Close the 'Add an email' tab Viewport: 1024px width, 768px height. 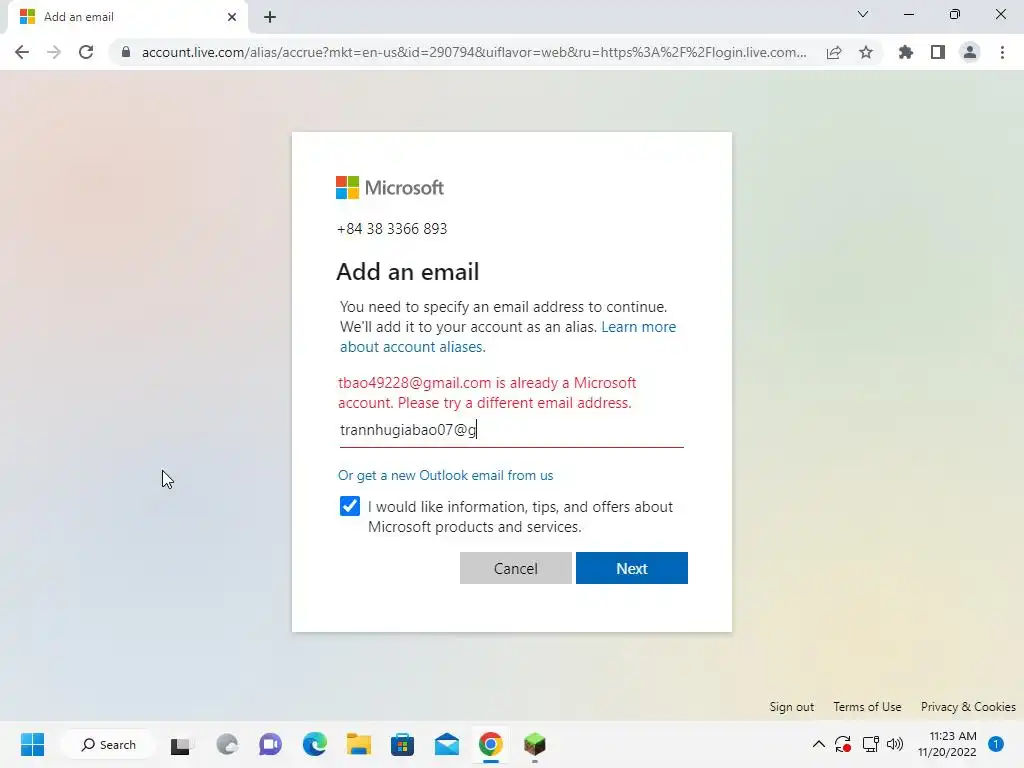point(232,17)
